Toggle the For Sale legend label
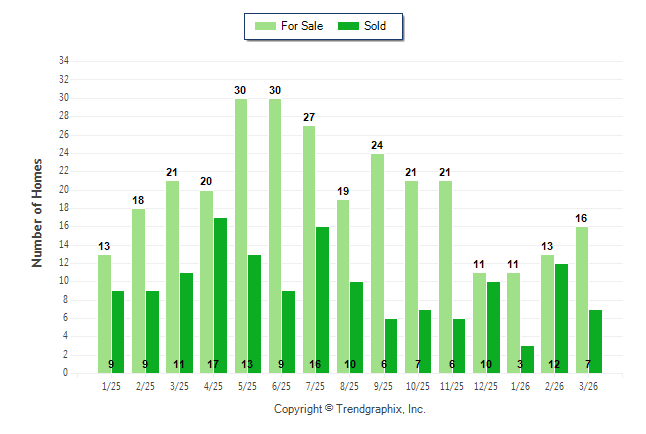Viewport: 646px width, 434px height. pos(303,26)
